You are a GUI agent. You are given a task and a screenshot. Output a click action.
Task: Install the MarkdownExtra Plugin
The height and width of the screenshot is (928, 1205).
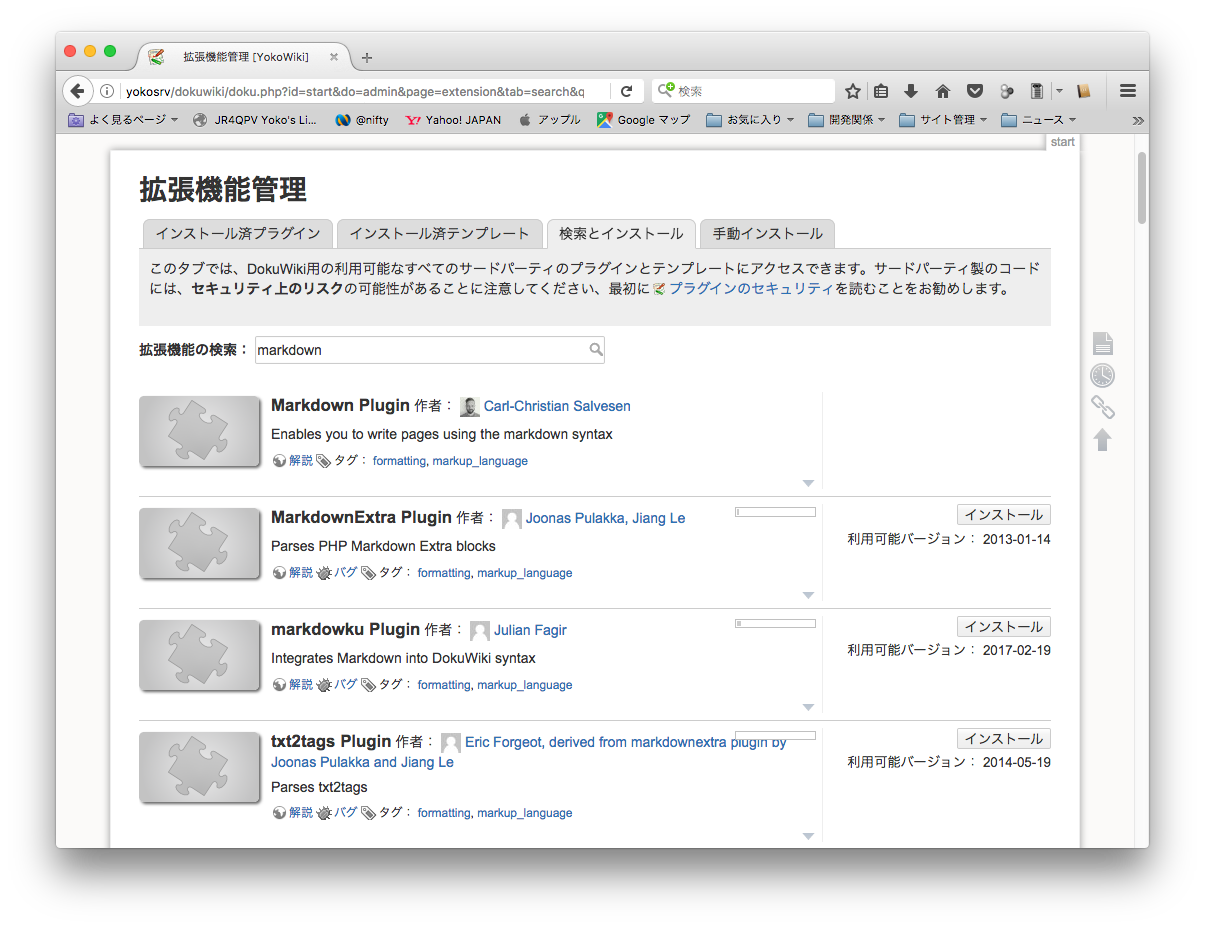coord(1004,515)
